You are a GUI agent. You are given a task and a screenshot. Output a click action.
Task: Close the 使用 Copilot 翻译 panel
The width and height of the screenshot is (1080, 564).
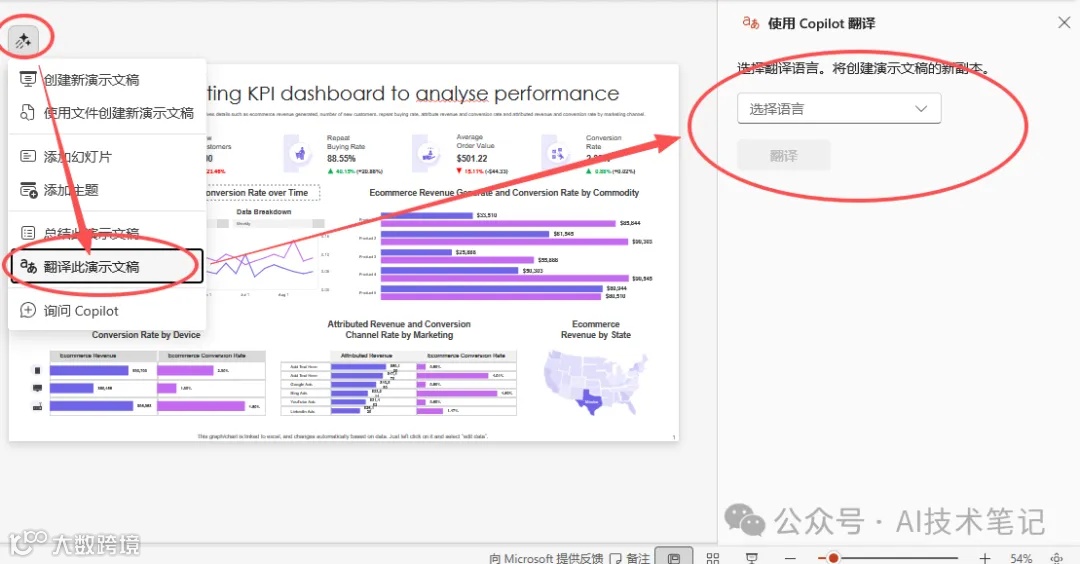[1063, 23]
